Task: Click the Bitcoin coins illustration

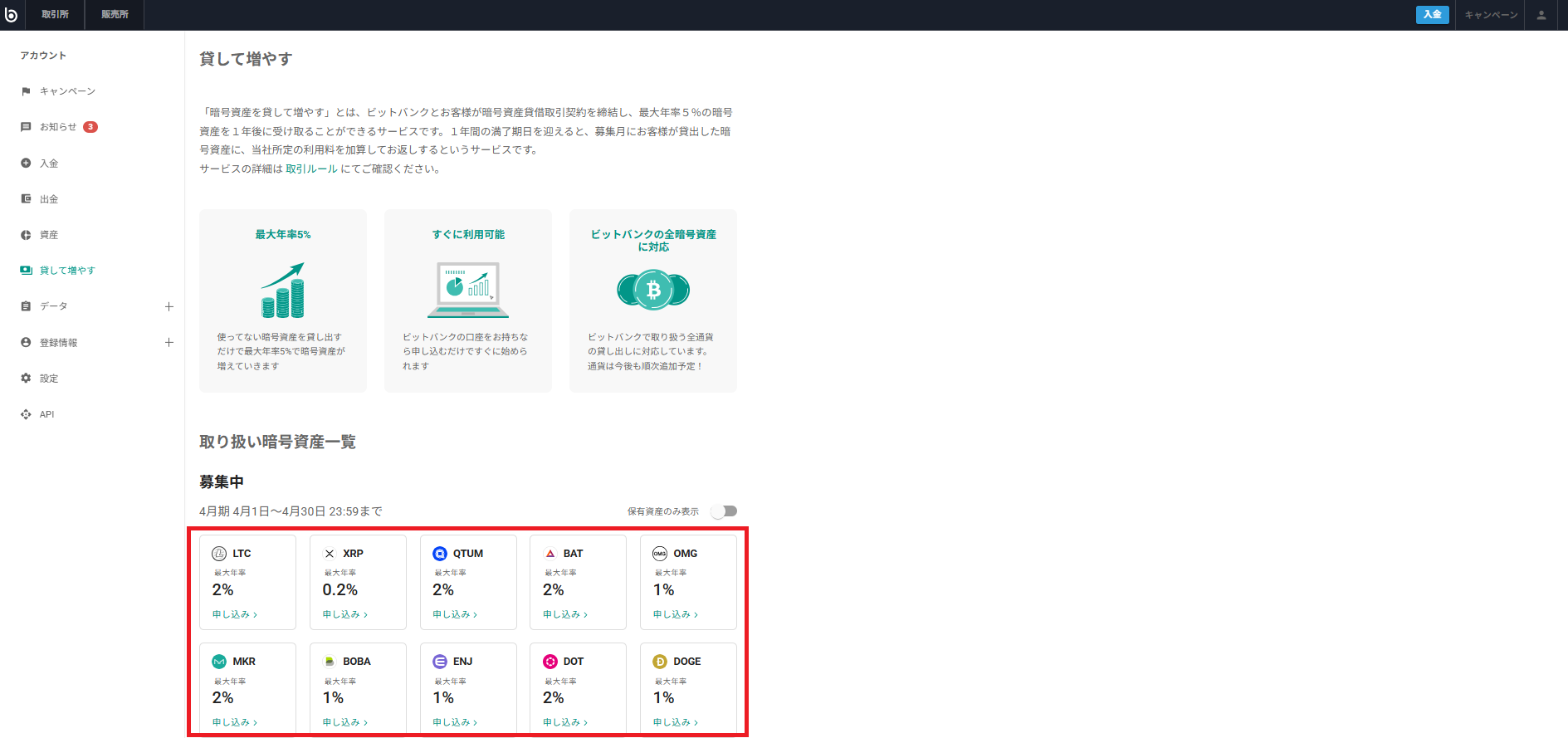Action: (653, 290)
